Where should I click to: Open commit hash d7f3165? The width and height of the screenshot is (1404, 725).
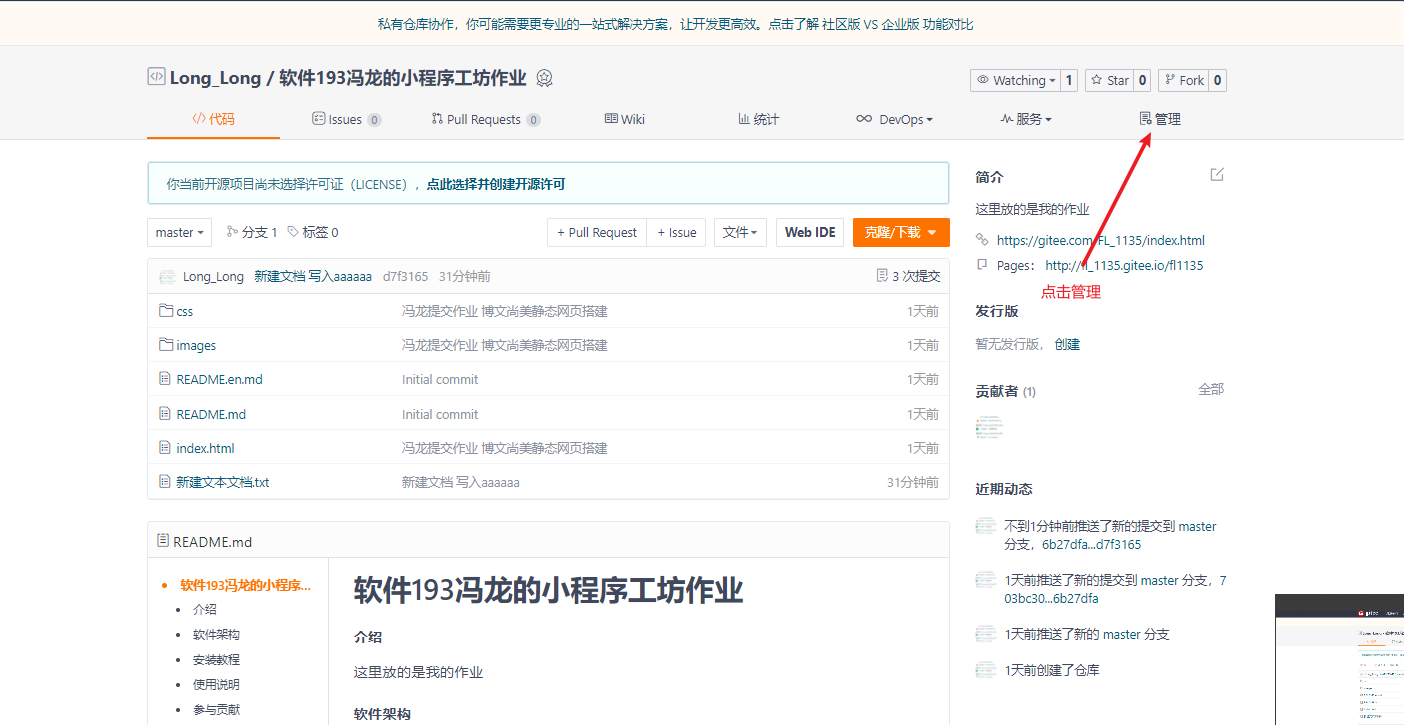click(x=405, y=276)
